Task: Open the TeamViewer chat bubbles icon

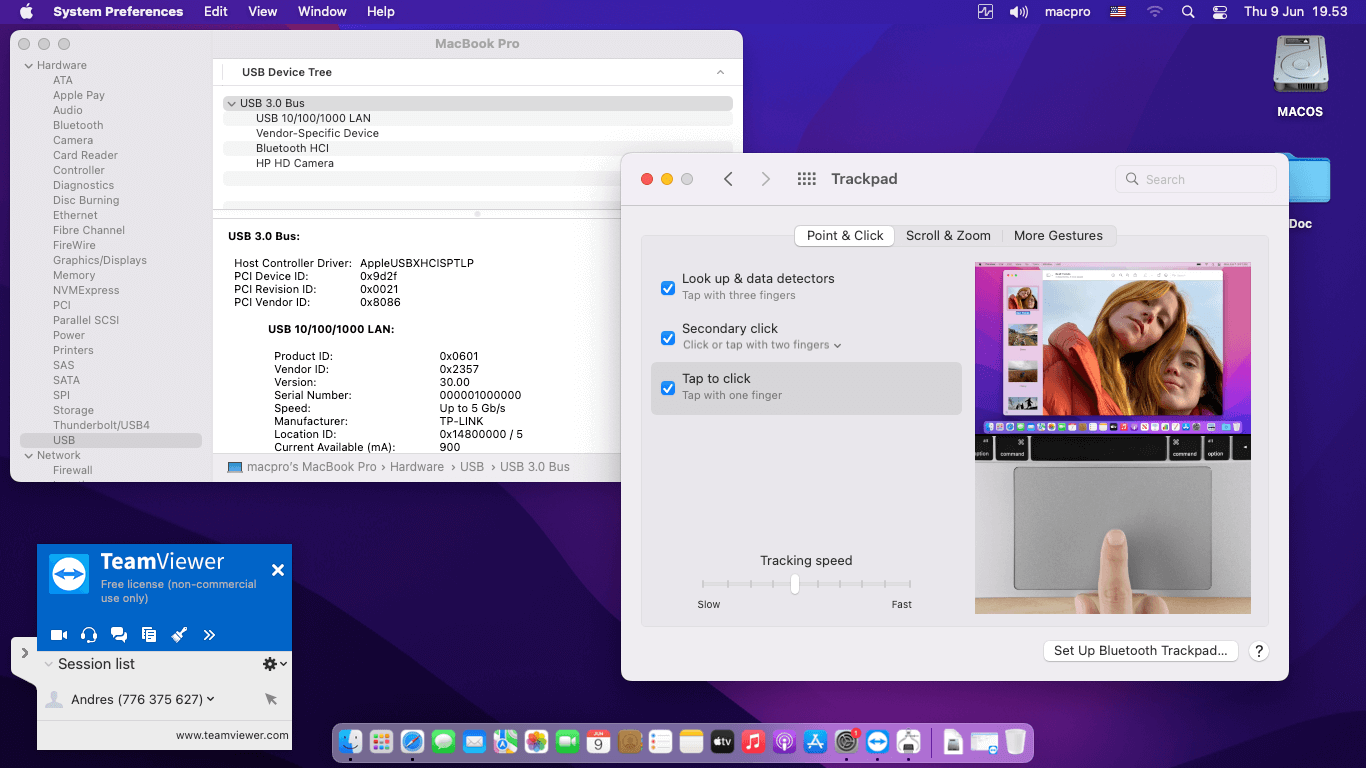Action: pyautogui.click(x=119, y=634)
